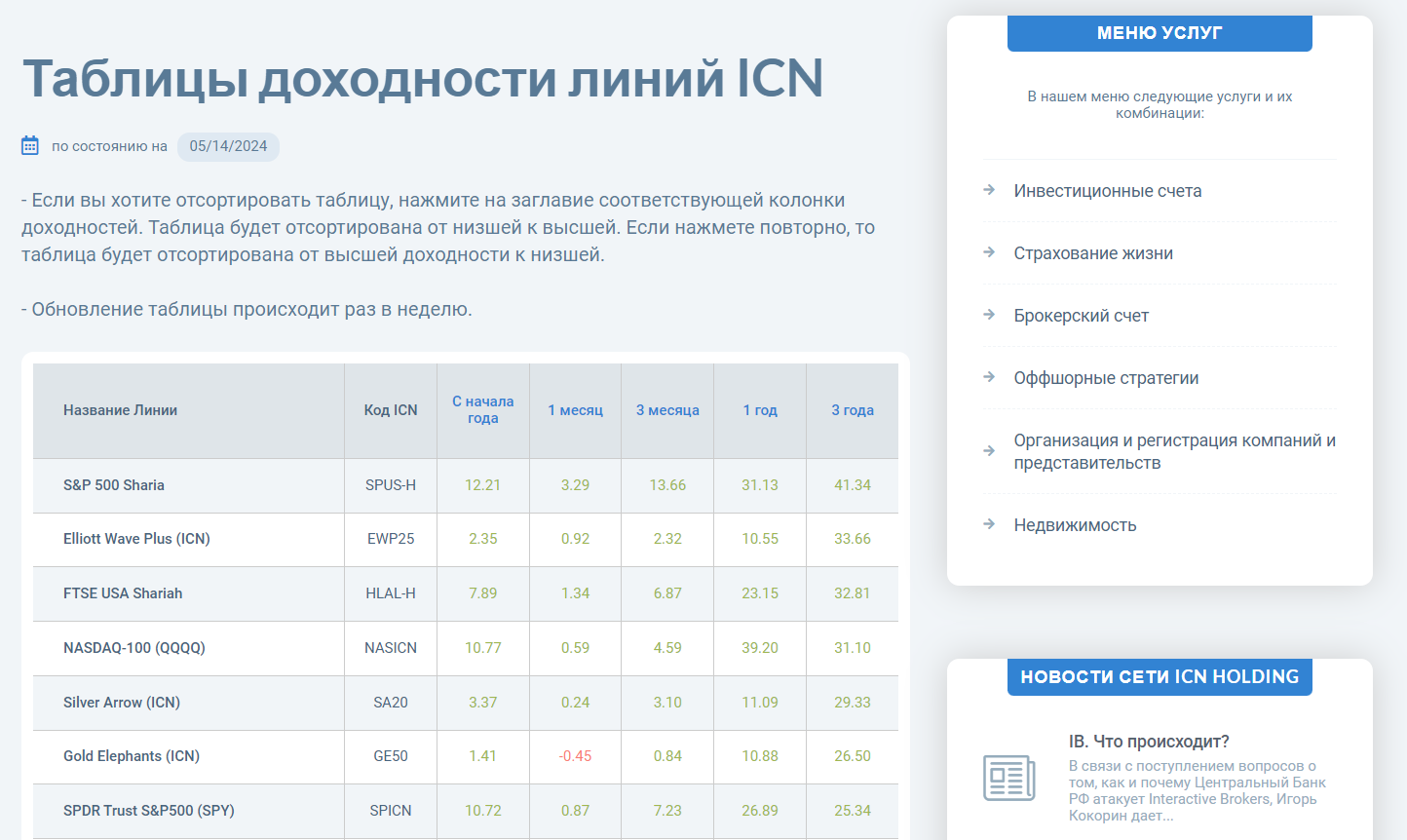Click the code HLAL-H

(x=391, y=593)
